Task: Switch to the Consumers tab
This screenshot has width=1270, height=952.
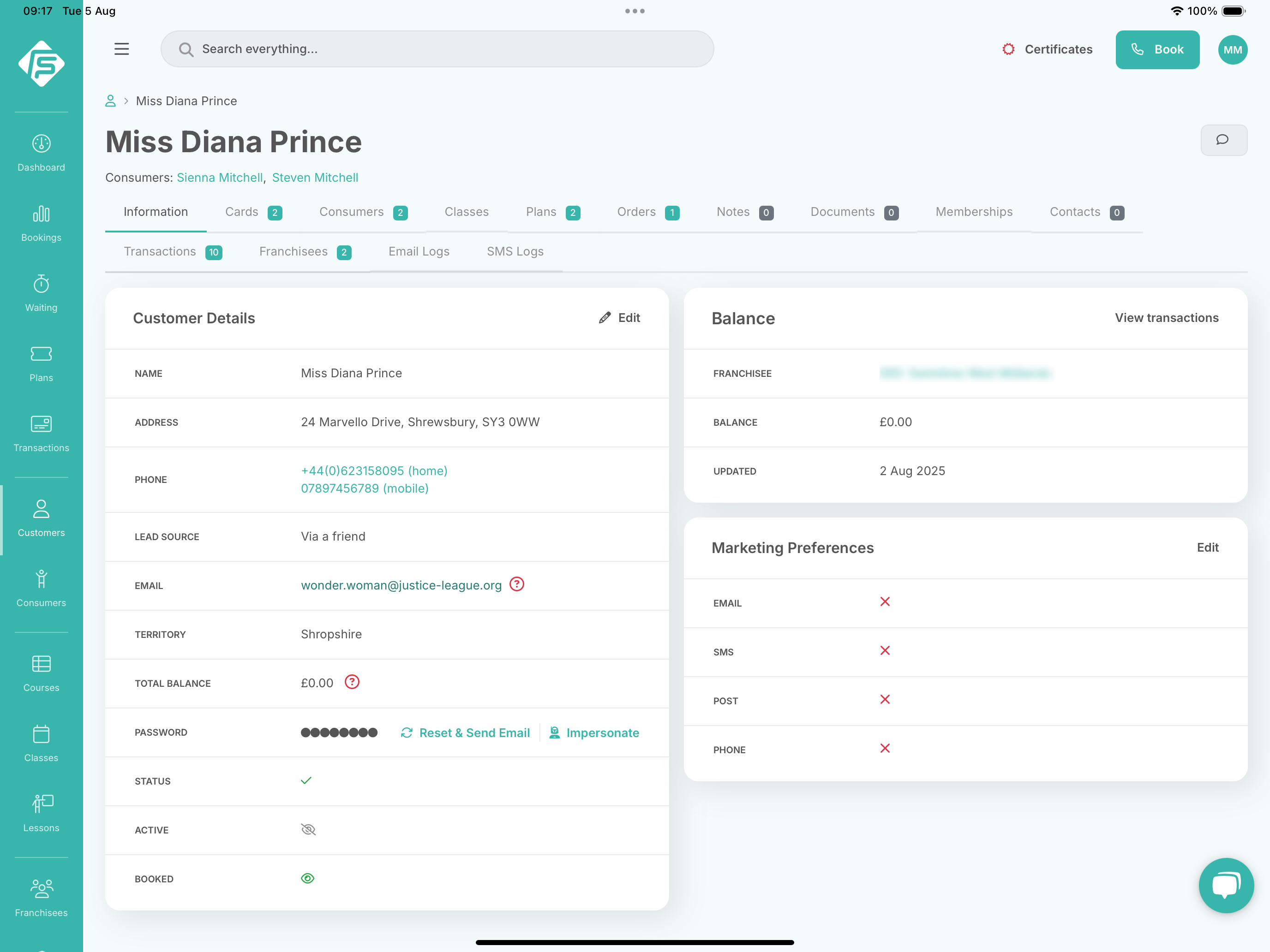Action: pos(364,212)
